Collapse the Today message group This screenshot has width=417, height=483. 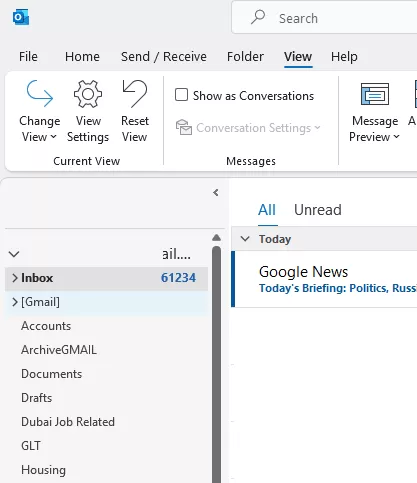pyautogui.click(x=245, y=239)
